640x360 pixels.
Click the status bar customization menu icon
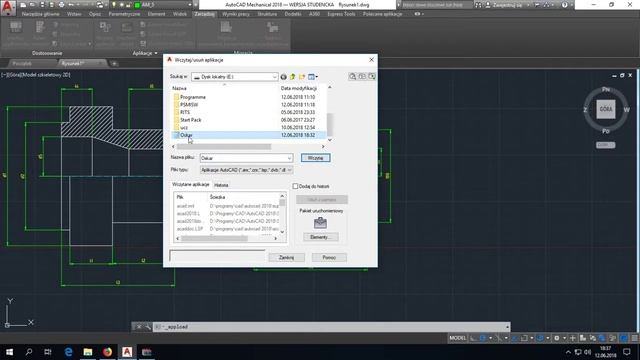[x=635, y=338]
